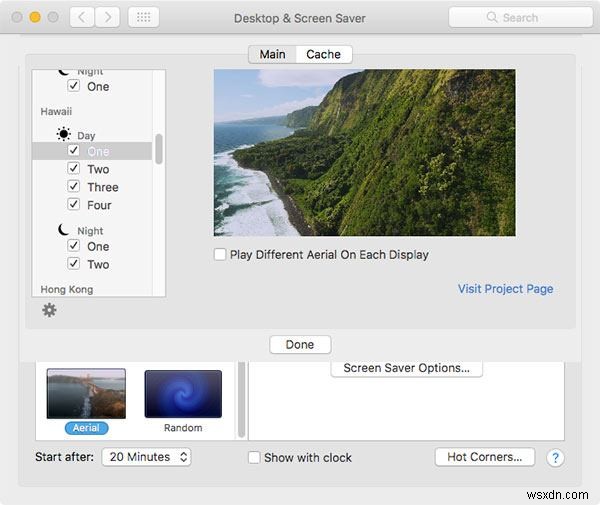Open the Visit Project Page link
This screenshot has height=505, width=600.
point(505,289)
